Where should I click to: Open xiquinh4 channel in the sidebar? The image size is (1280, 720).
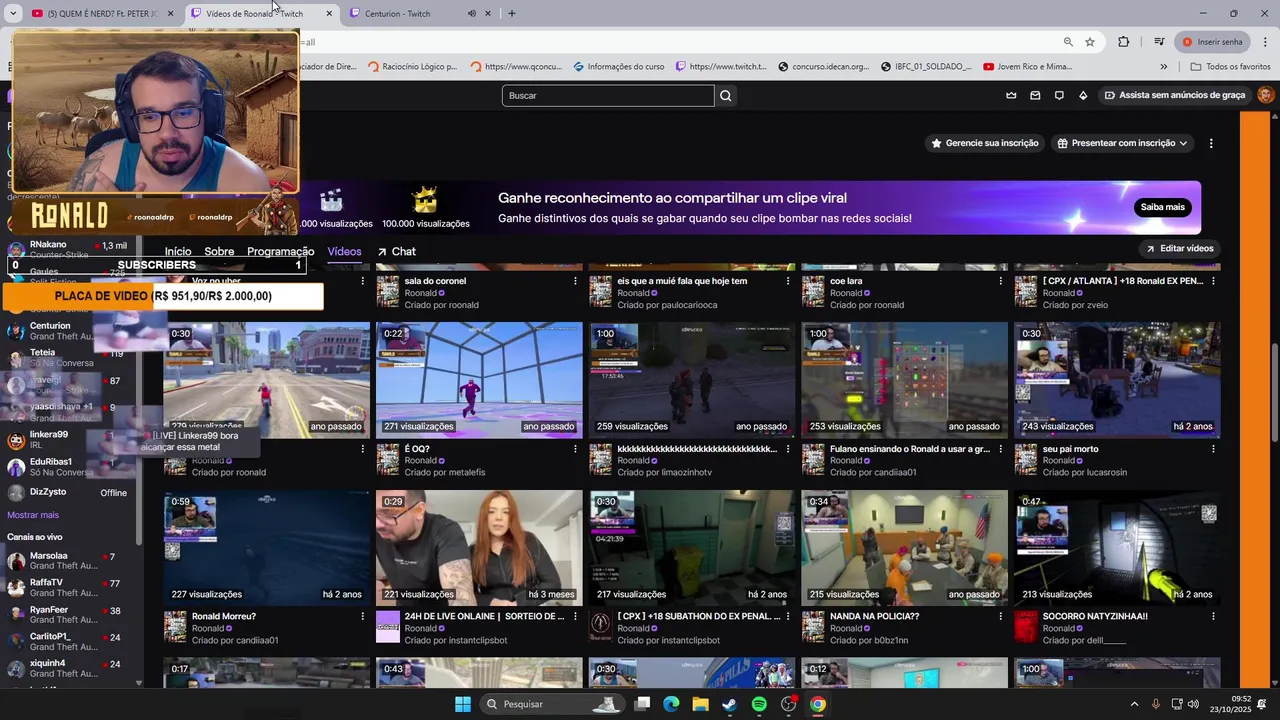[67, 669]
